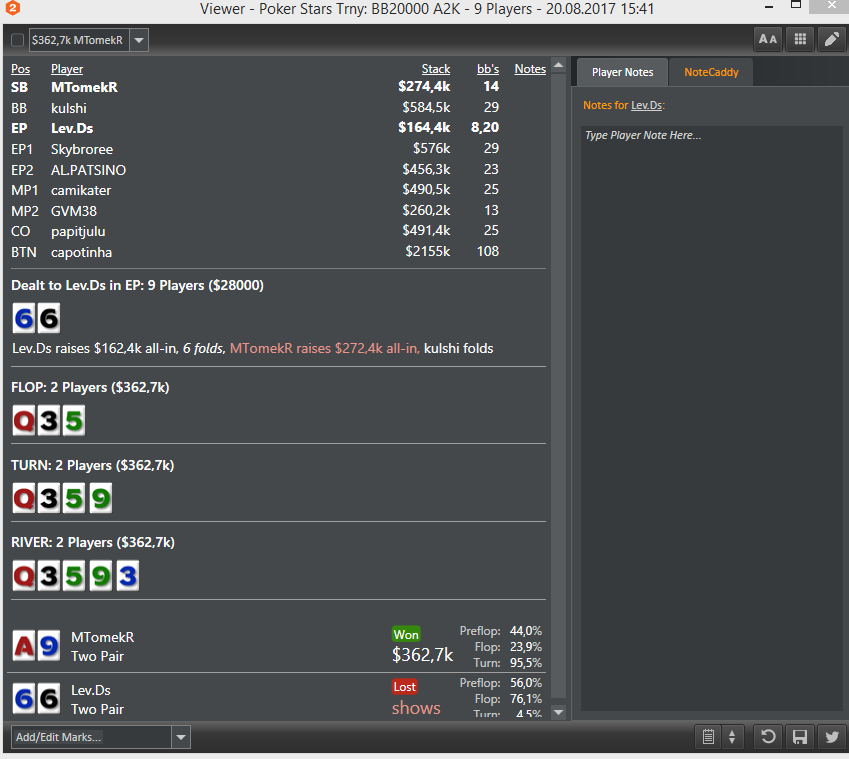Select player AL.PATSINO in the table
This screenshot has width=849, height=759.
(88, 170)
